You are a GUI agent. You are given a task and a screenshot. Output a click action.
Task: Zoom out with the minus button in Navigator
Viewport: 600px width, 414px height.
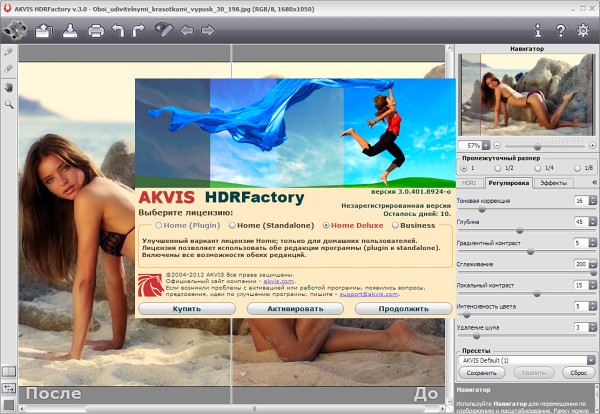497,145
